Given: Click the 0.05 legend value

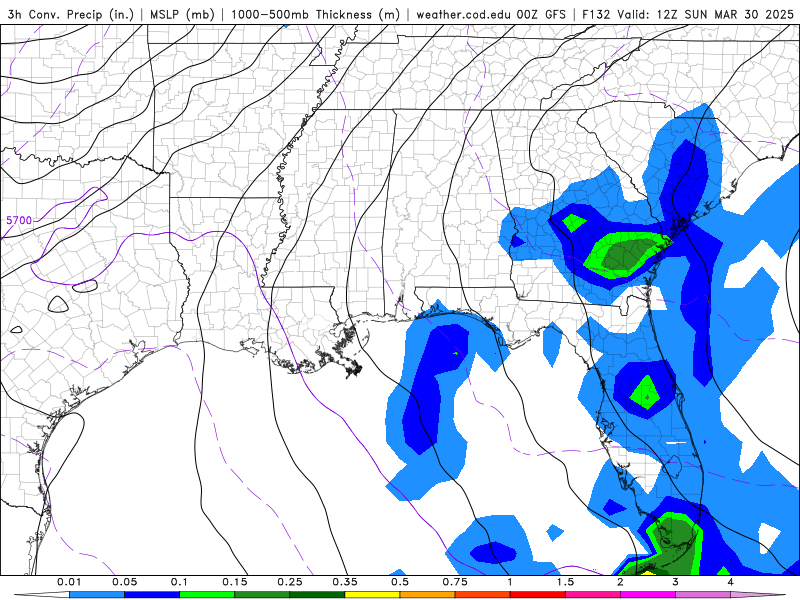Looking at the screenshot, I should click(124, 582).
